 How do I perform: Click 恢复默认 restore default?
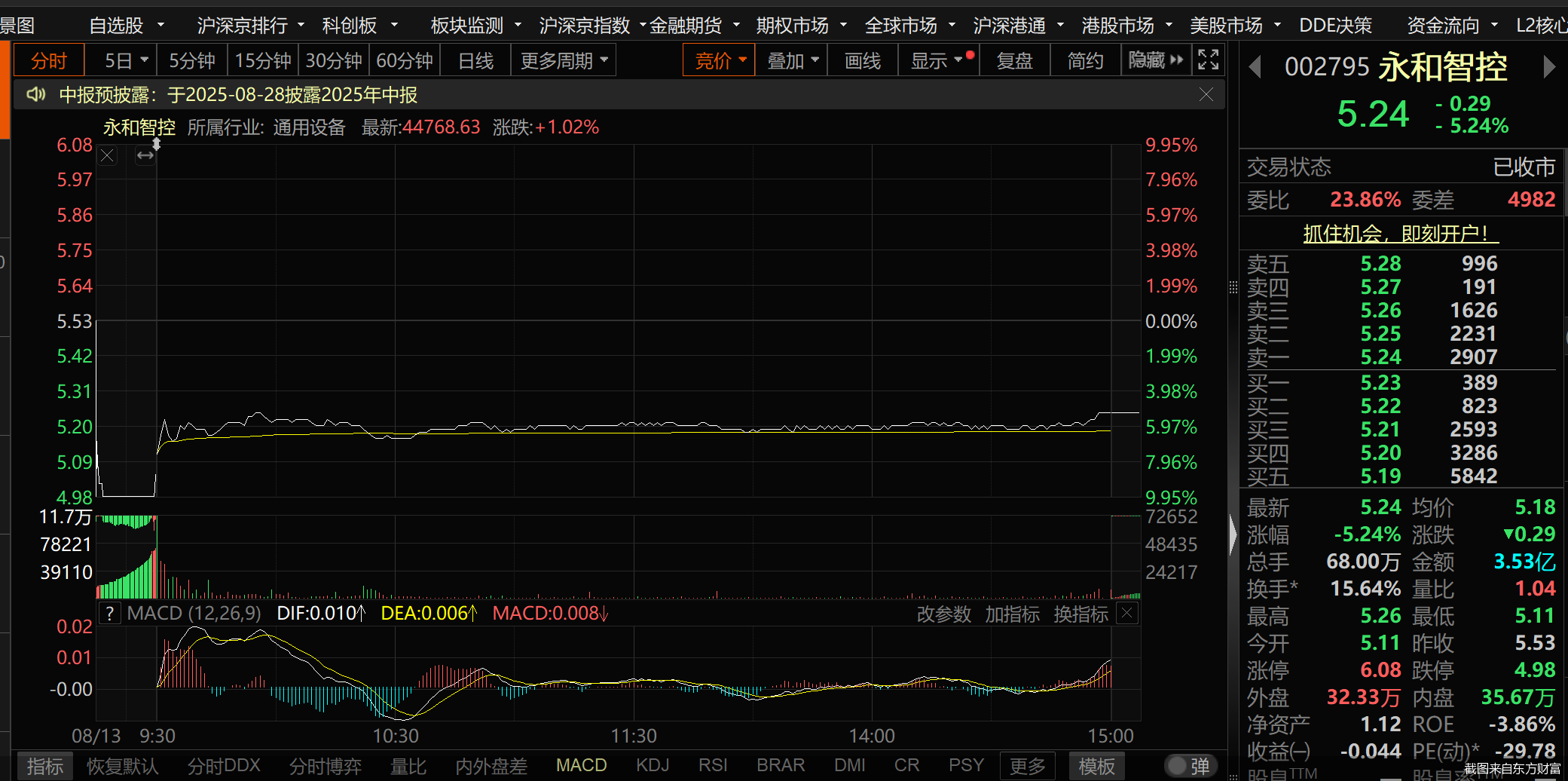[123, 767]
